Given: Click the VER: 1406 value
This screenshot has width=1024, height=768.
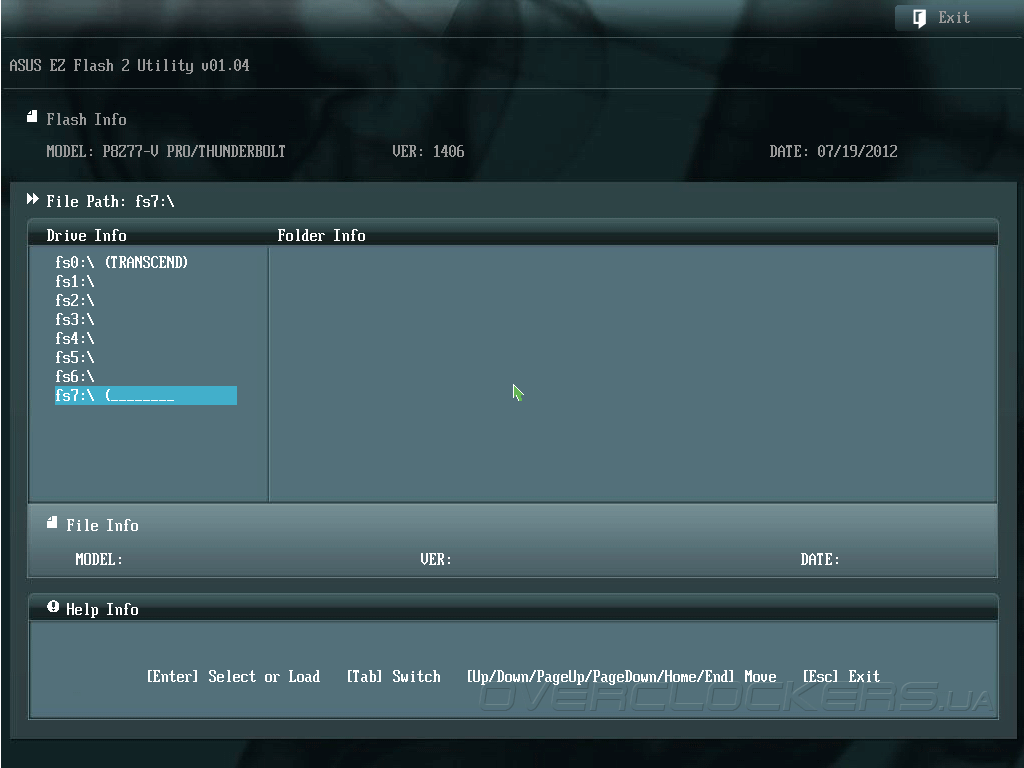Looking at the screenshot, I should [428, 152].
